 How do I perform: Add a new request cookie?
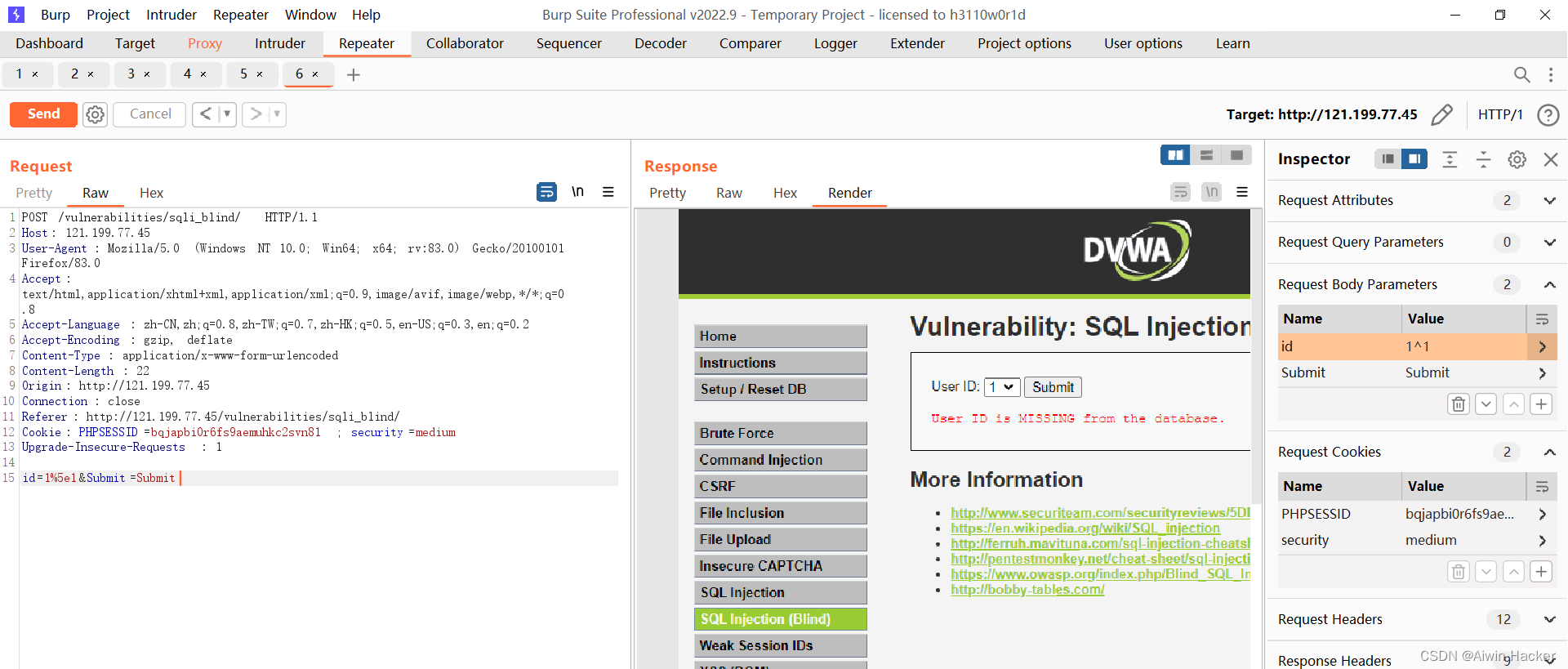(x=1541, y=572)
